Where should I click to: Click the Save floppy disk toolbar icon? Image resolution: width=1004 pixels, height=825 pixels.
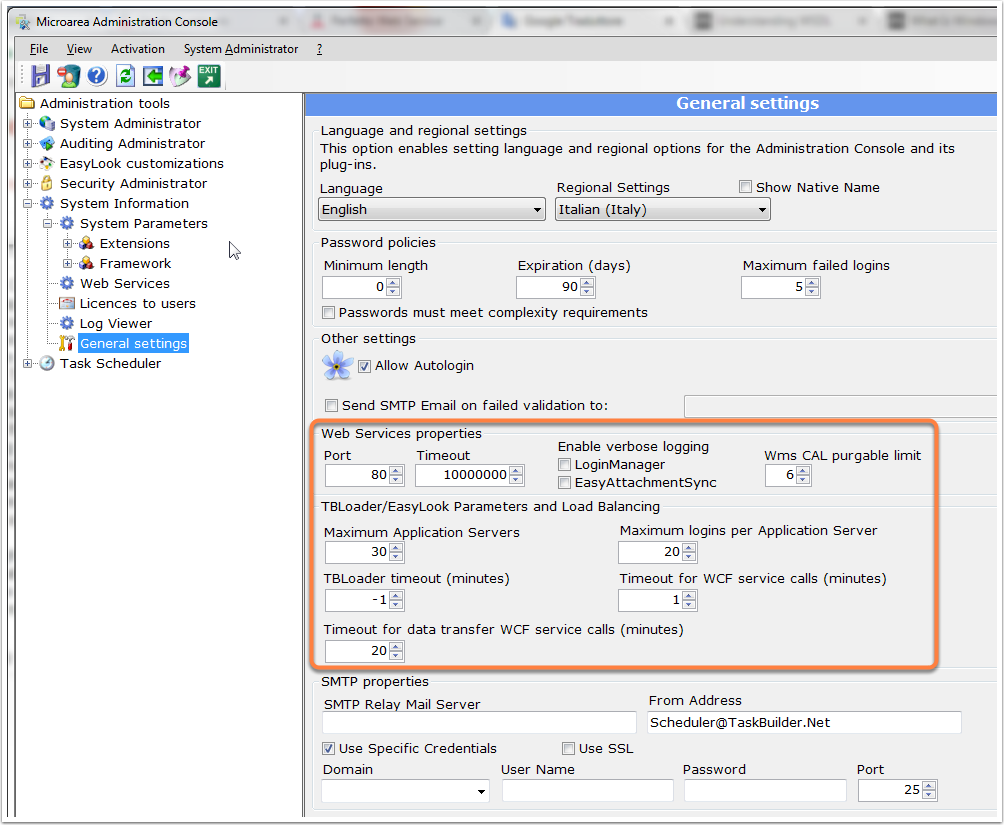[40, 76]
